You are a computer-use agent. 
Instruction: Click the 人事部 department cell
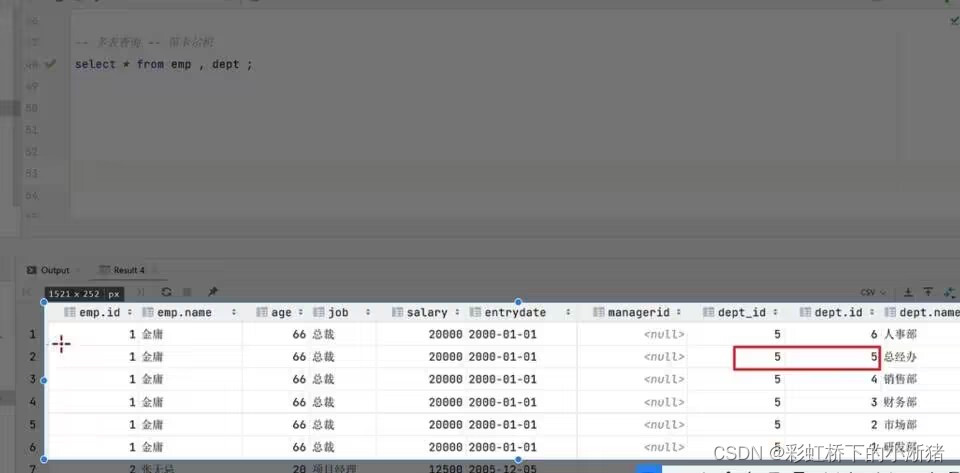[x=901, y=335]
